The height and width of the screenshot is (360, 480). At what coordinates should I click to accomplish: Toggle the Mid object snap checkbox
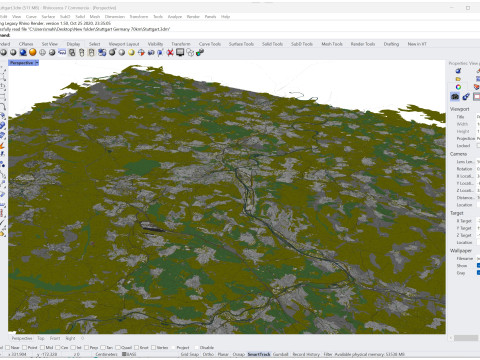pyautogui.click(x=42, y=347)
